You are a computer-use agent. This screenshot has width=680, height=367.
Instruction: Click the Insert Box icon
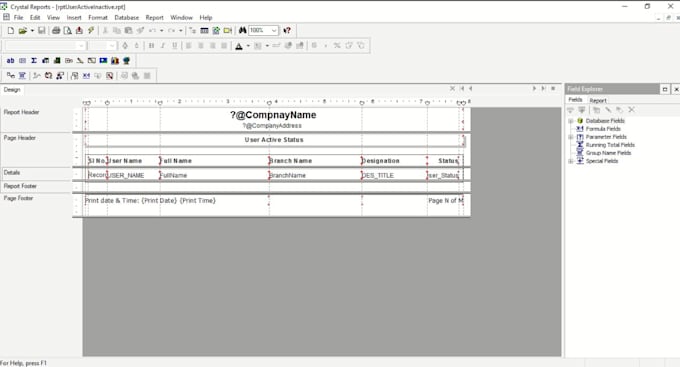92,61
